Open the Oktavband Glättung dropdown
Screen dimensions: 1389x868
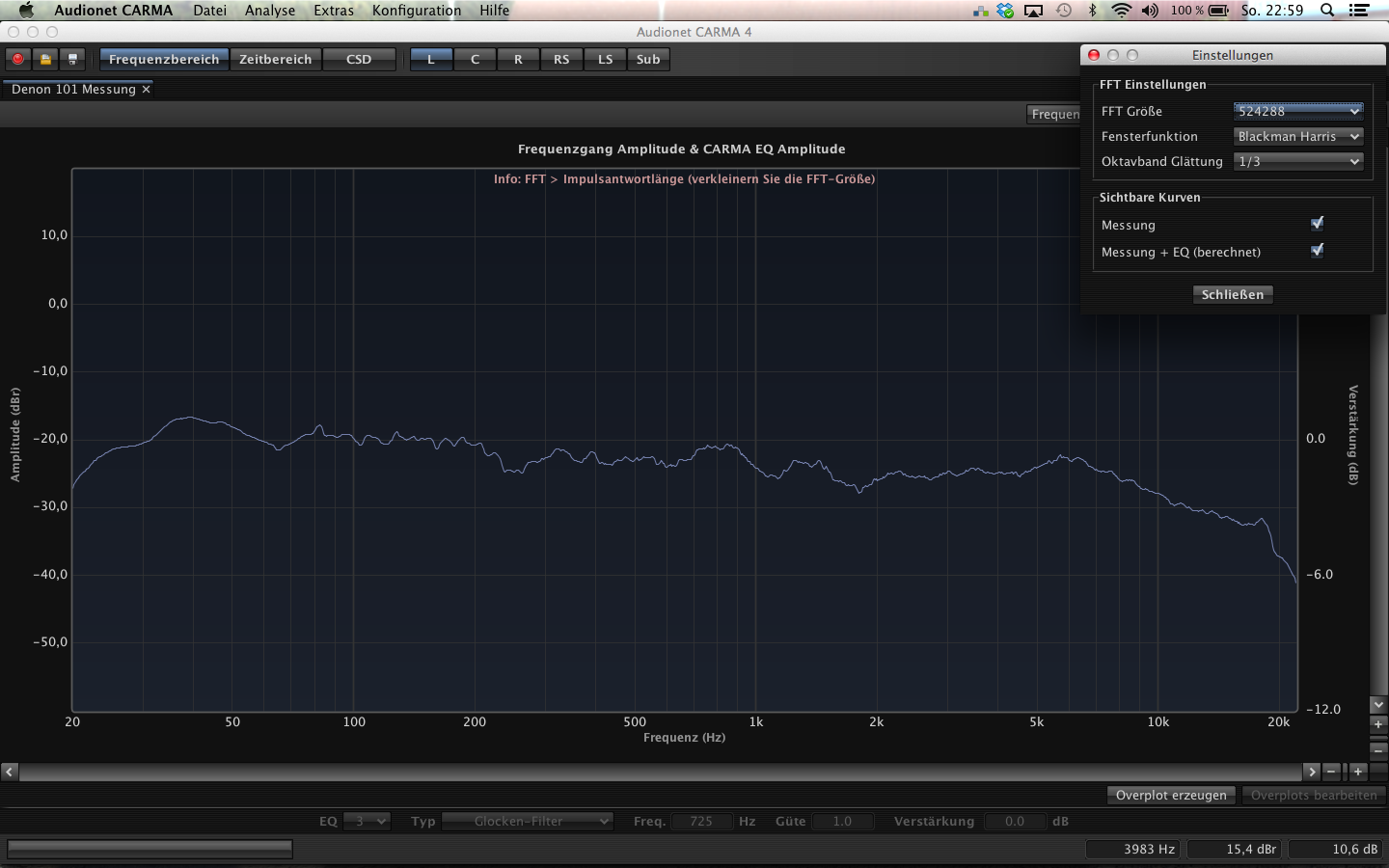[x=1298, y=161]
